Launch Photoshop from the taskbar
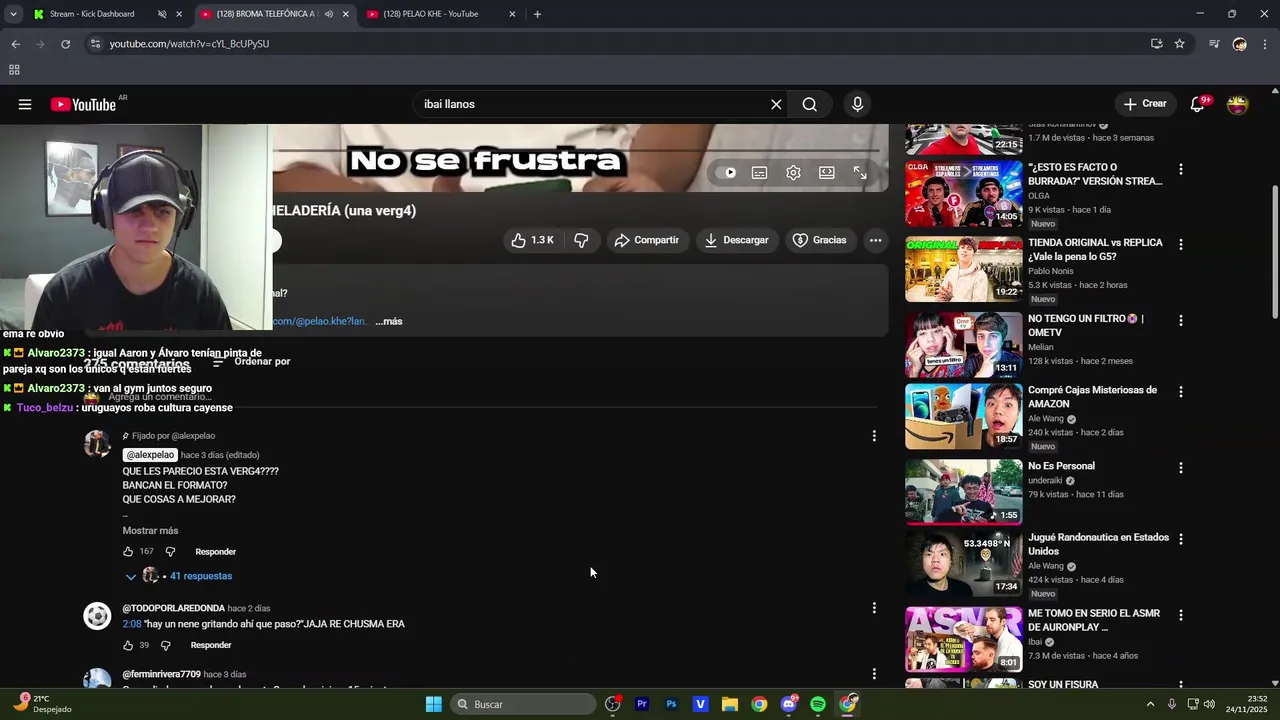The height and width of the screenshot is (720, 1280). tap(671, 704)
